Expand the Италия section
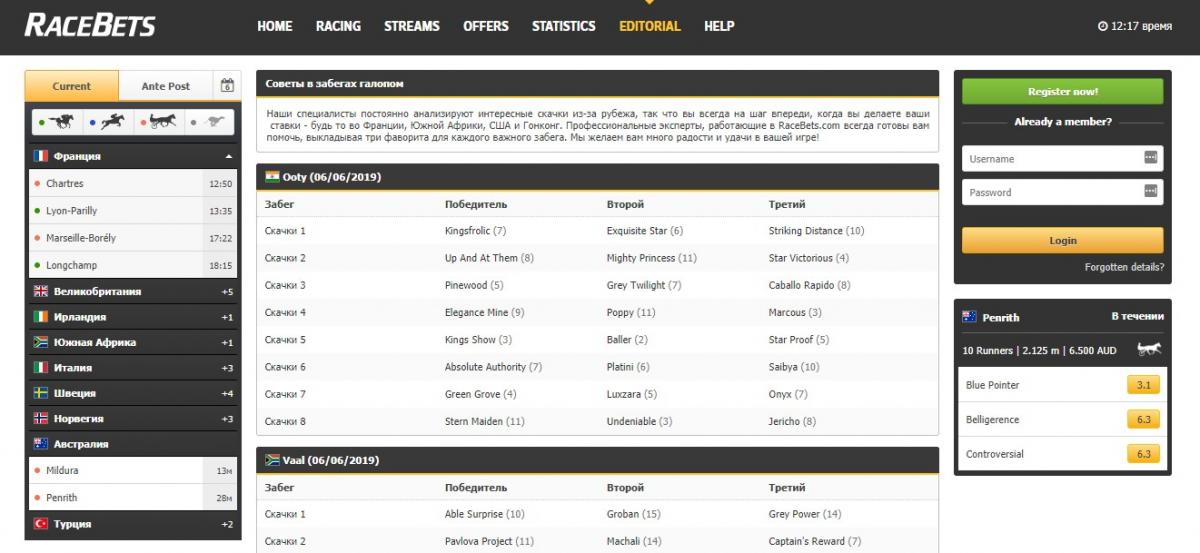 133,368
